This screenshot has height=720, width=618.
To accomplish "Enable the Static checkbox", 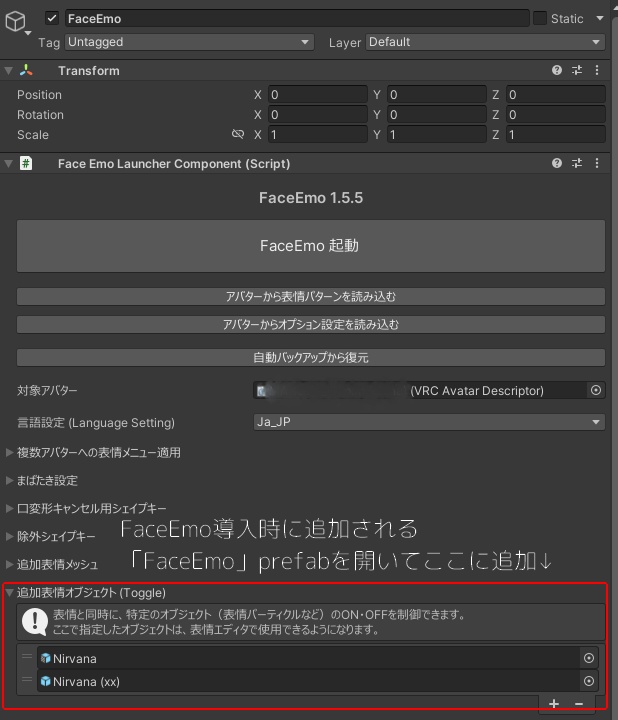I will [539, 18].
